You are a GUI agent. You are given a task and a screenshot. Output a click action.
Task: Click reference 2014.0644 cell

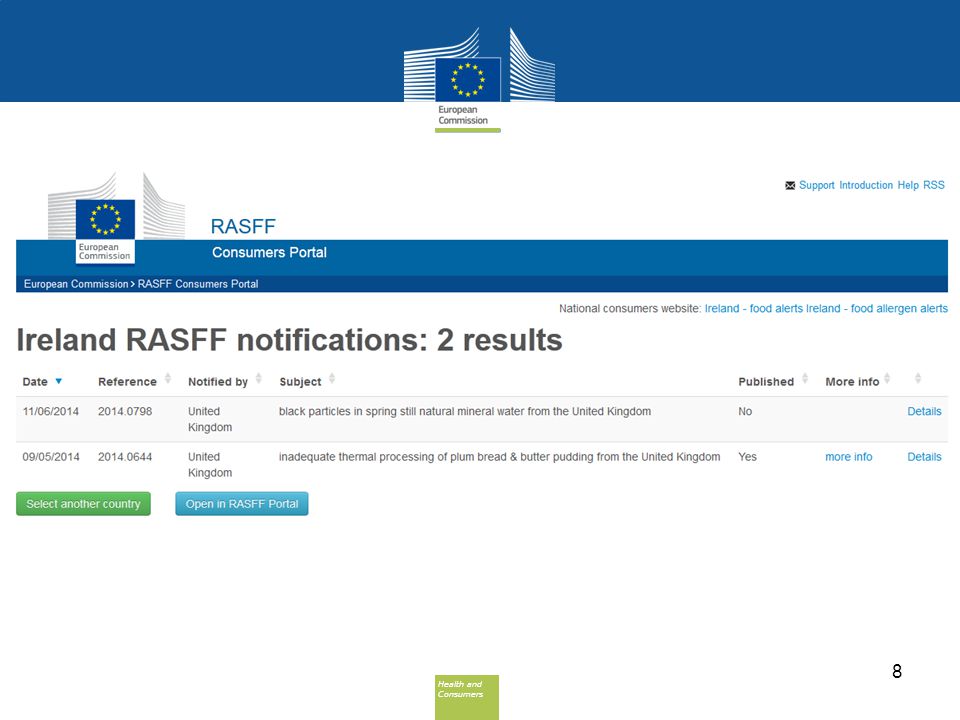(125, 457)
